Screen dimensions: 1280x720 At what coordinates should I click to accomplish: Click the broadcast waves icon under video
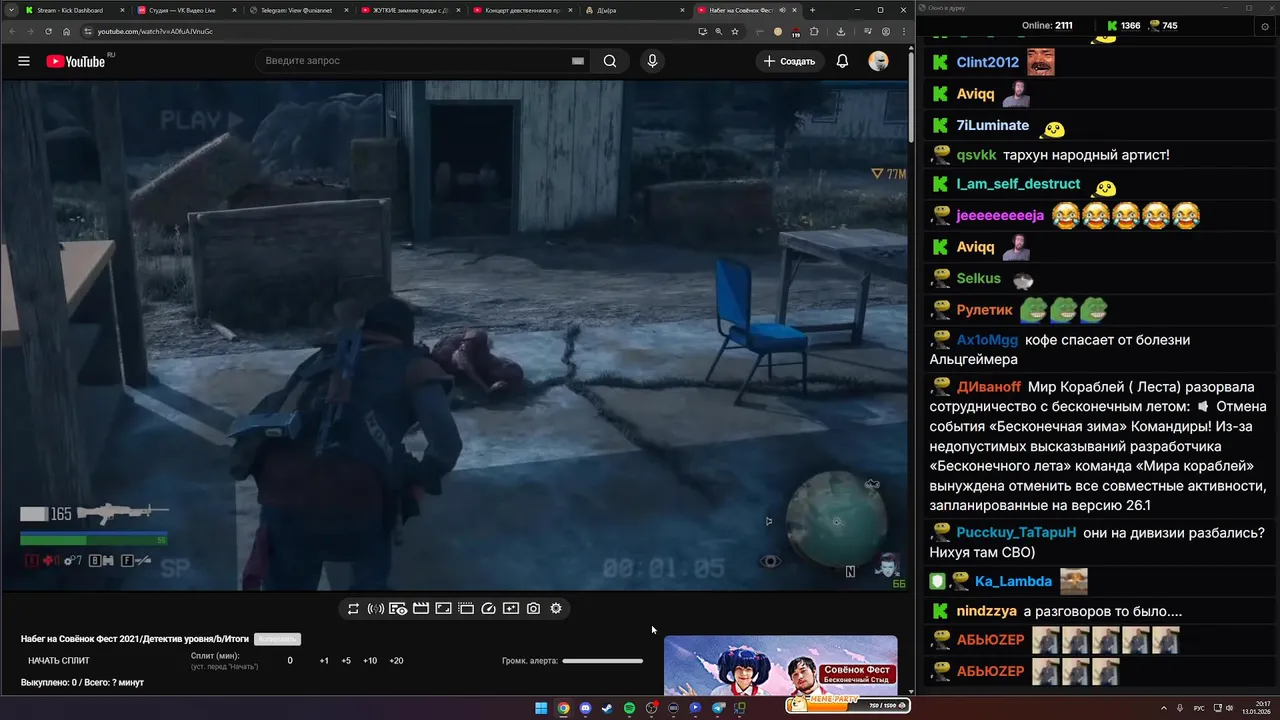click(376, 608)
